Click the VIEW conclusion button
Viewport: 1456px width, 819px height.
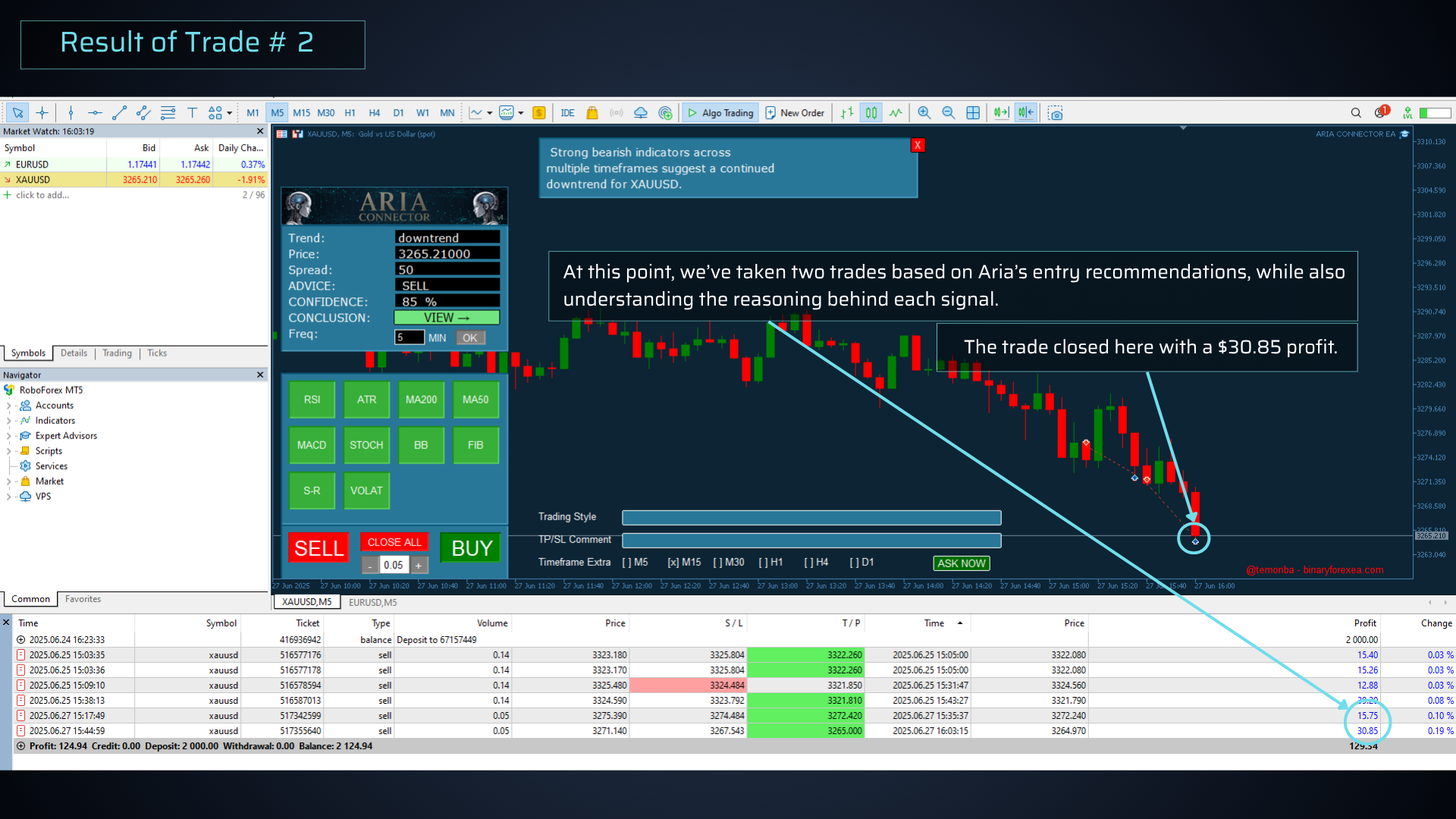(x=447, y=318)
